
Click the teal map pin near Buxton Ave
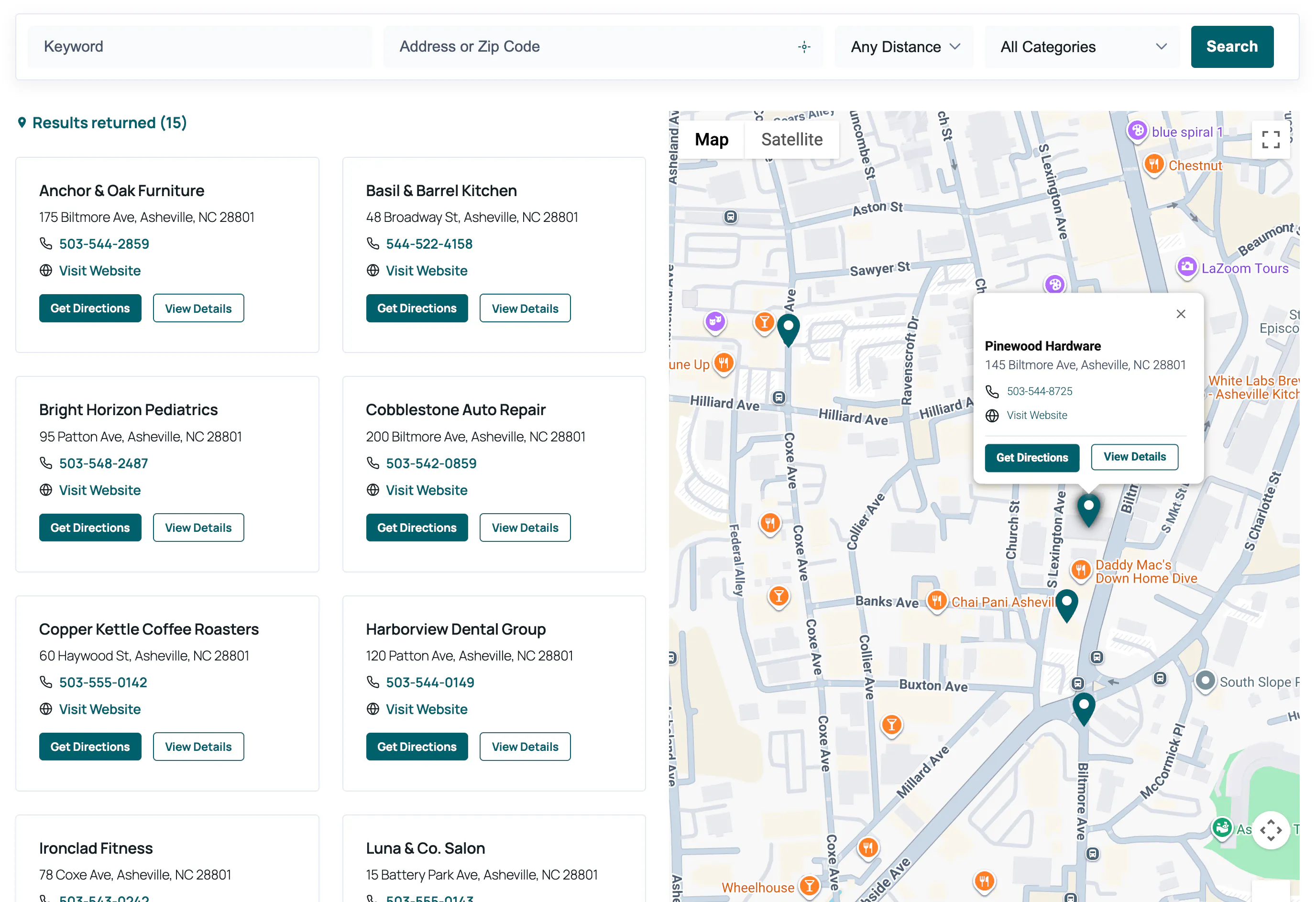[x=1083, y=709]
